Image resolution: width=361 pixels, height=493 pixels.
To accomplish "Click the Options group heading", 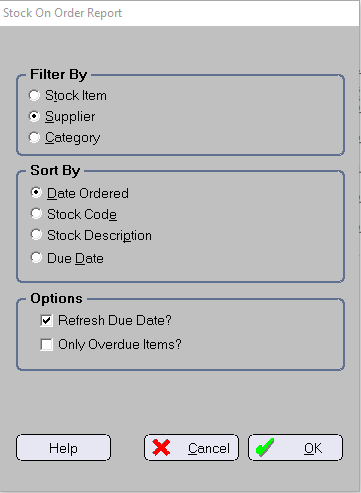I will (56, 298).
